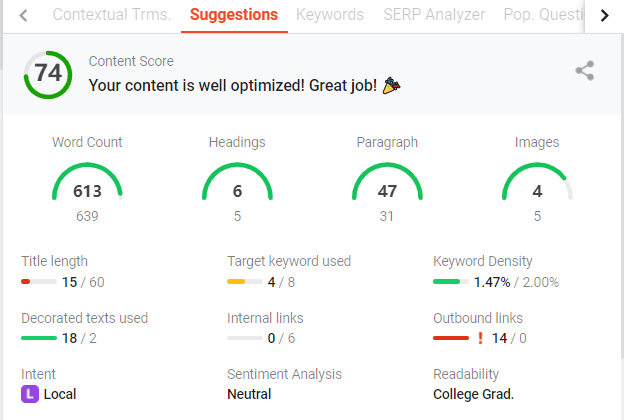Click the red Outbound links warning icon
The image size is (624, 420).
[x=480, y=338]
